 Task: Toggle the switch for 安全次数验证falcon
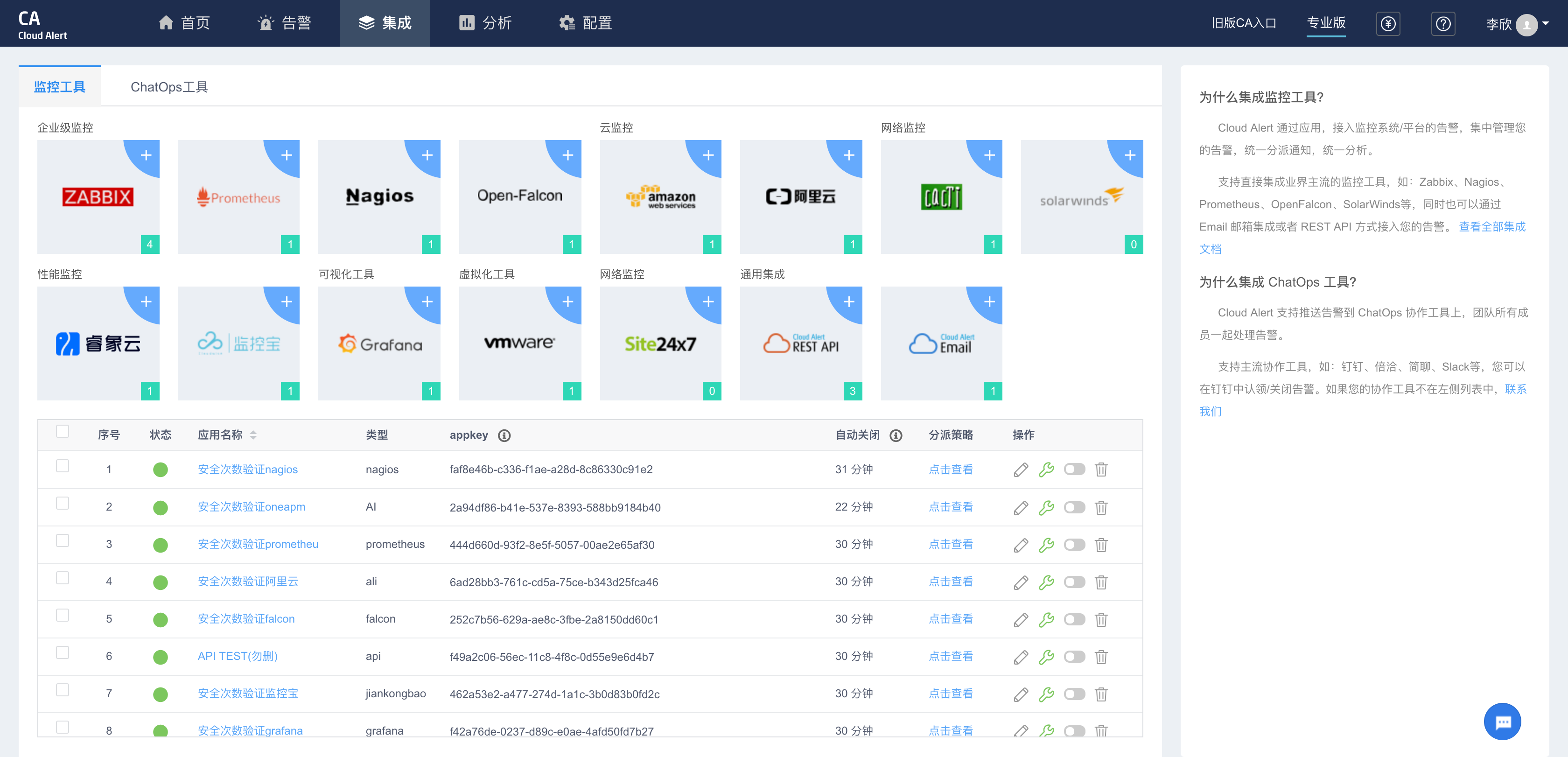click(x=1074, y=619)
